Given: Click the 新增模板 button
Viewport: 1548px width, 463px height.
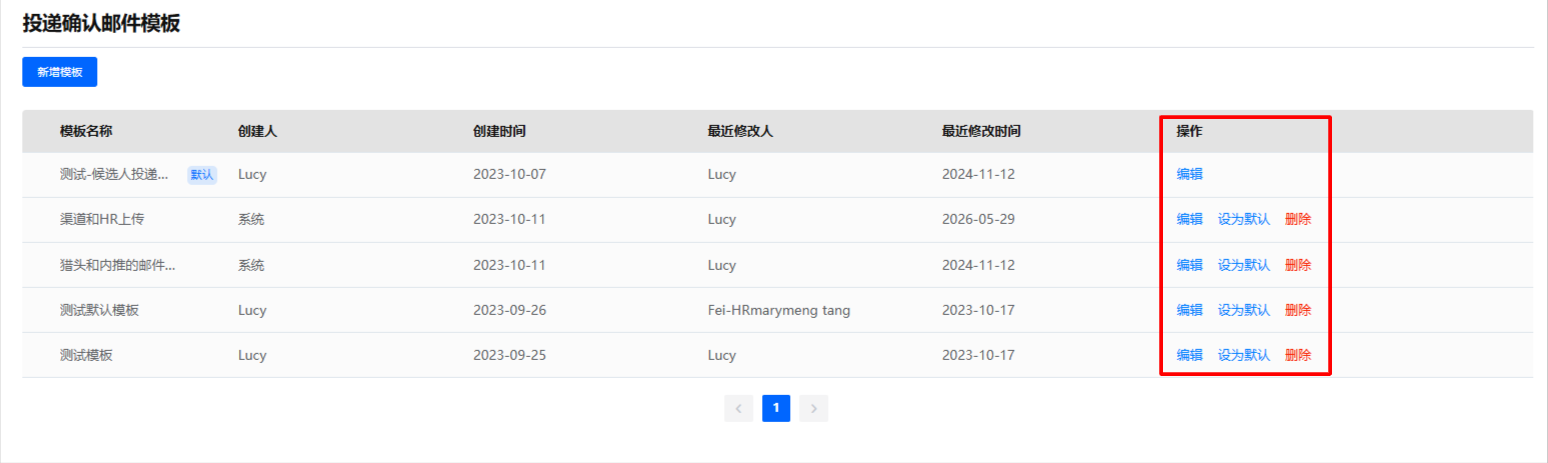Looking at the screenshot, I should pyautogui.click(x=59, y=72).
